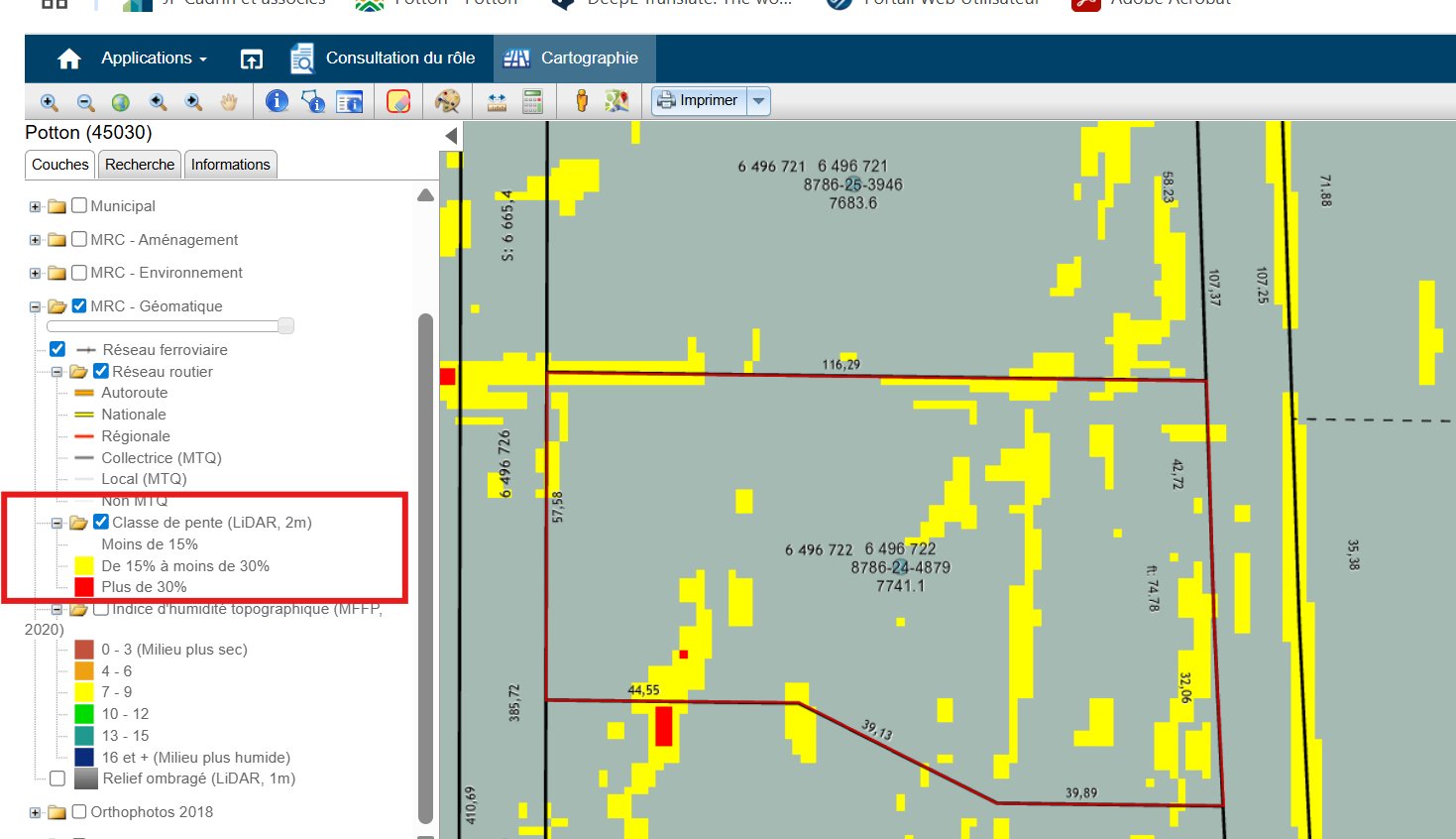
Task: Activate the pan hand tool
Action: tap(229, 101)
